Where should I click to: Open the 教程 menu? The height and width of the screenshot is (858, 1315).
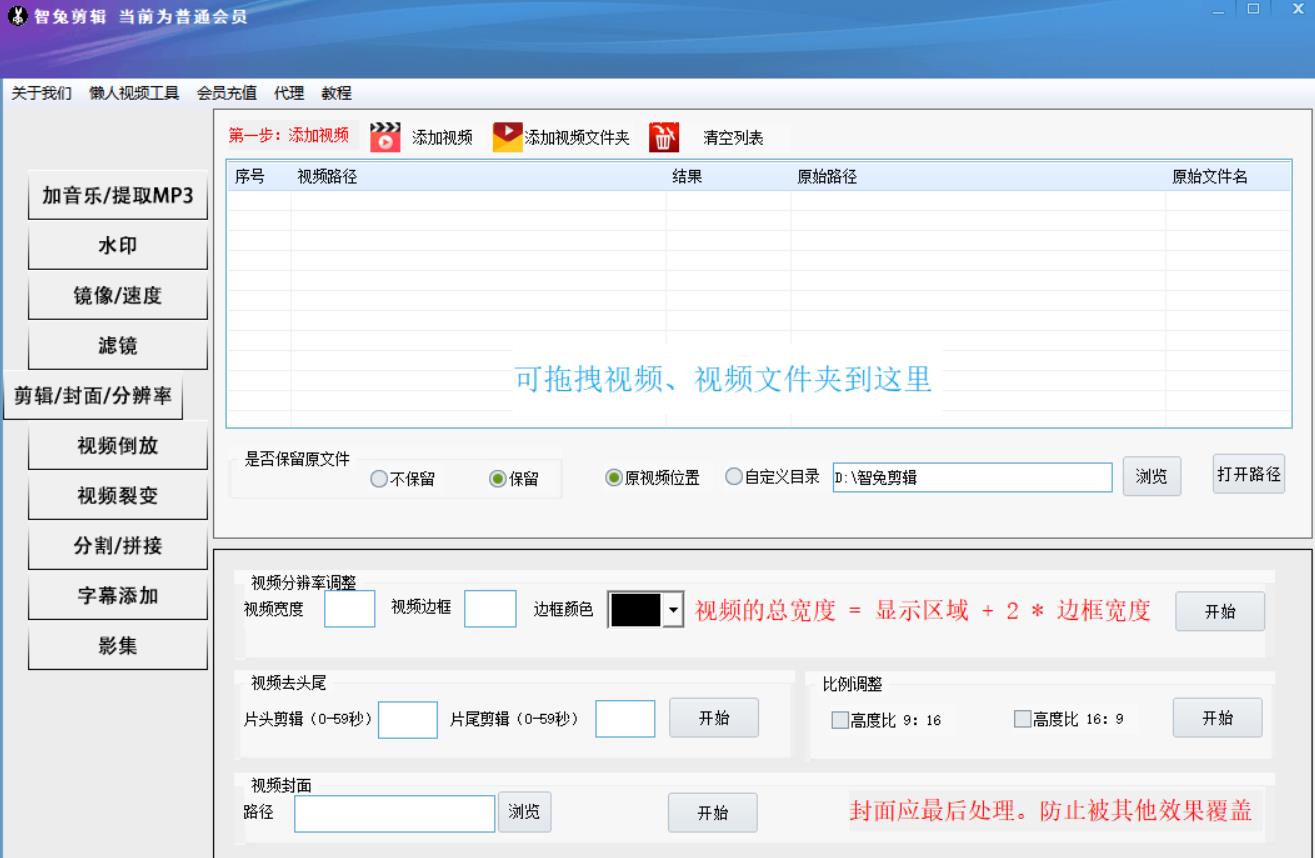click(336, 93)
